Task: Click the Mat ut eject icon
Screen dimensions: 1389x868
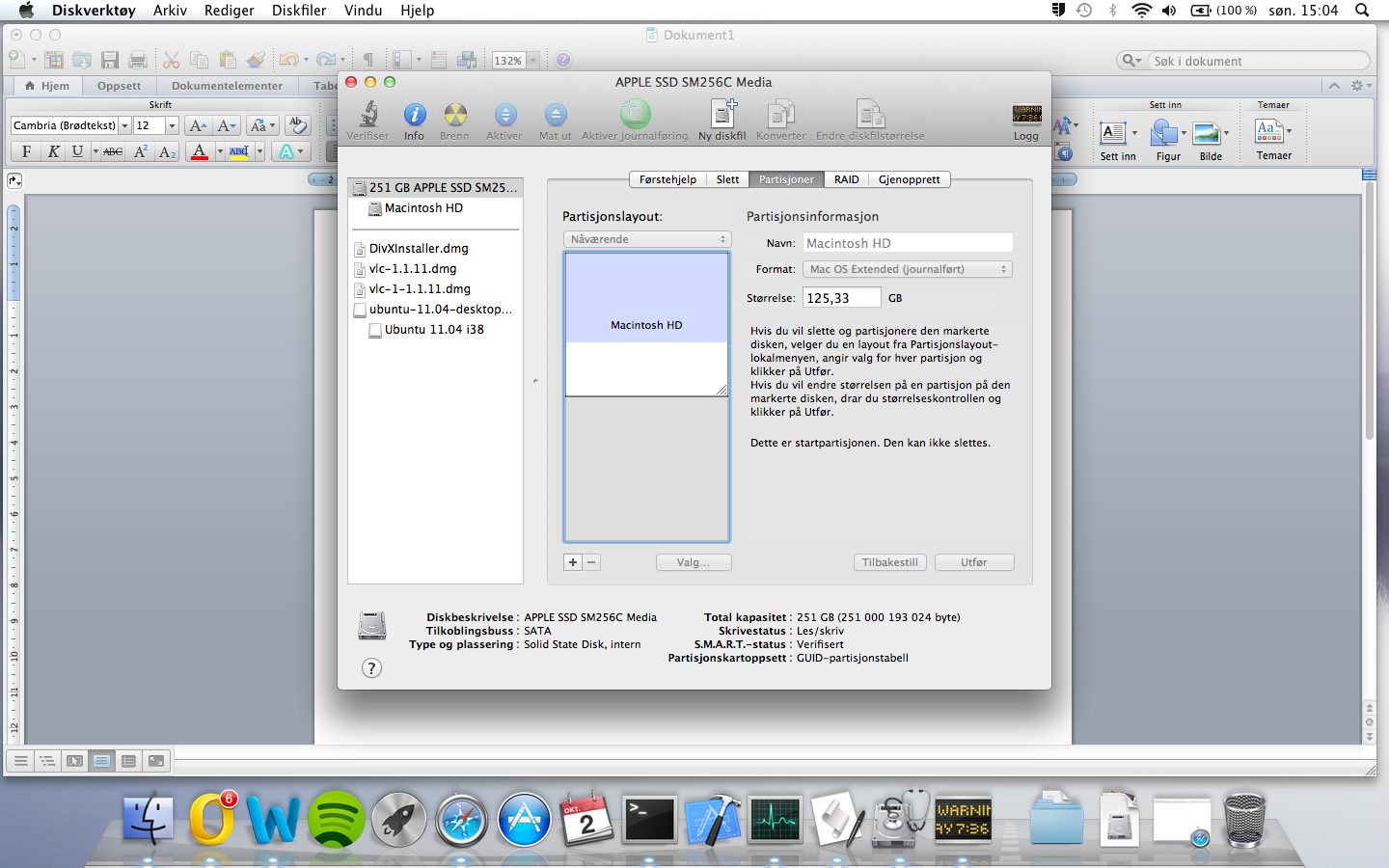Action: (556, 115)
